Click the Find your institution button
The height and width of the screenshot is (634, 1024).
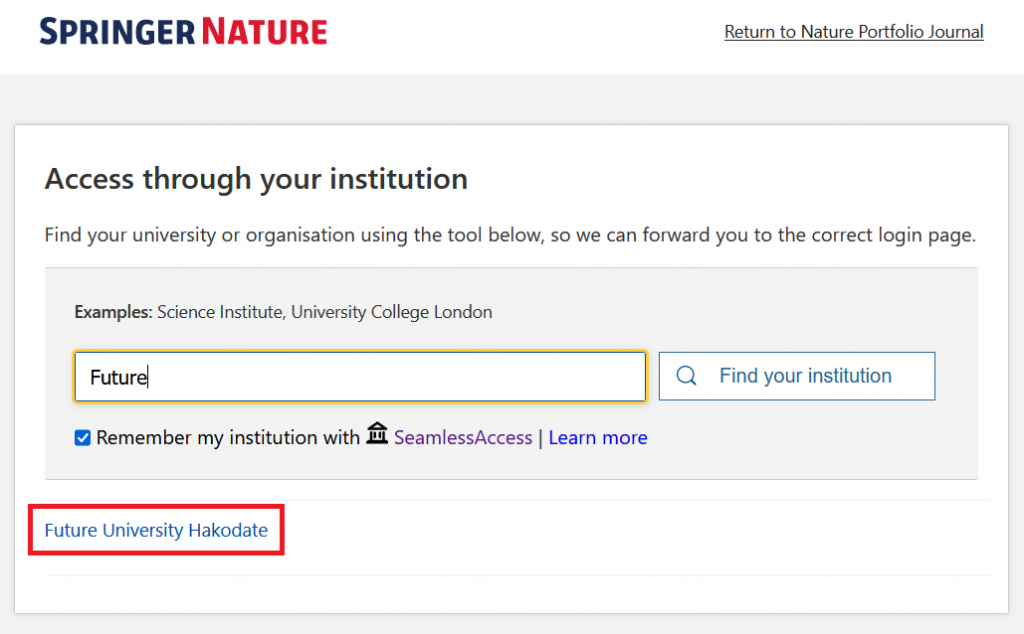coord(797,376)
